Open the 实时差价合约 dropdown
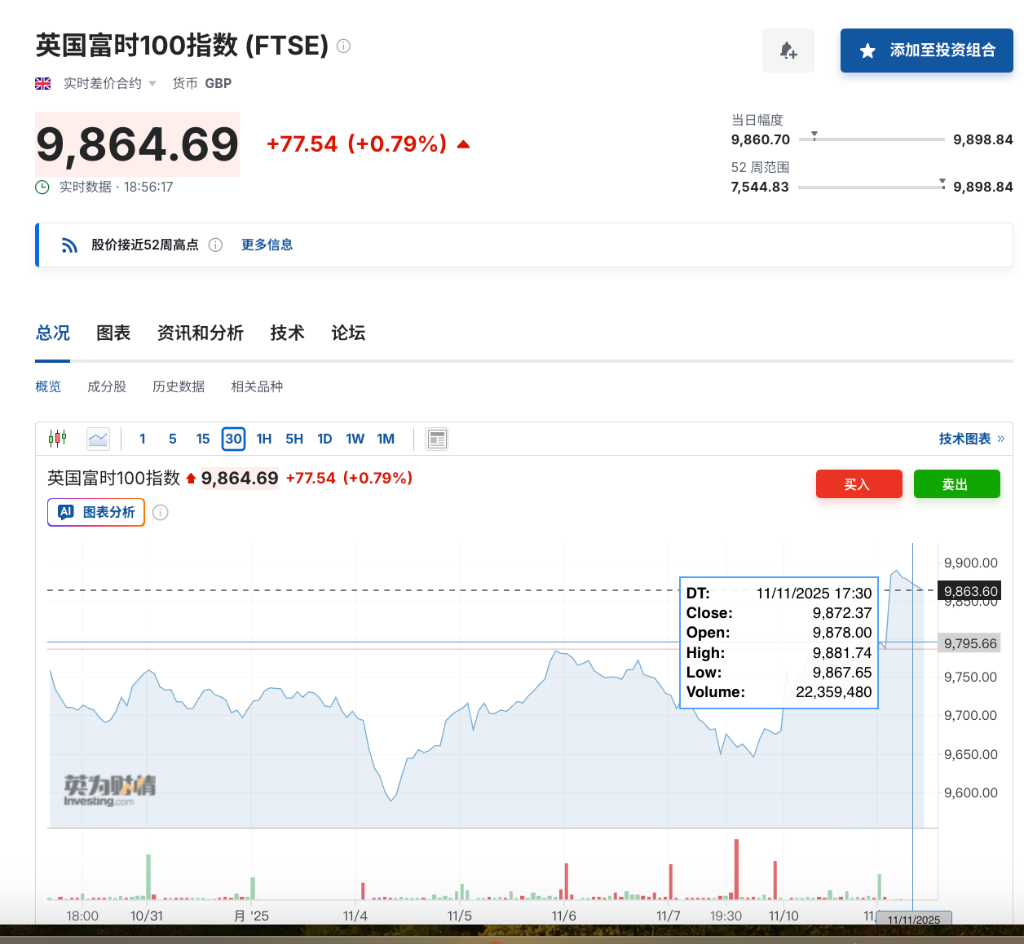 click(110, 84)
